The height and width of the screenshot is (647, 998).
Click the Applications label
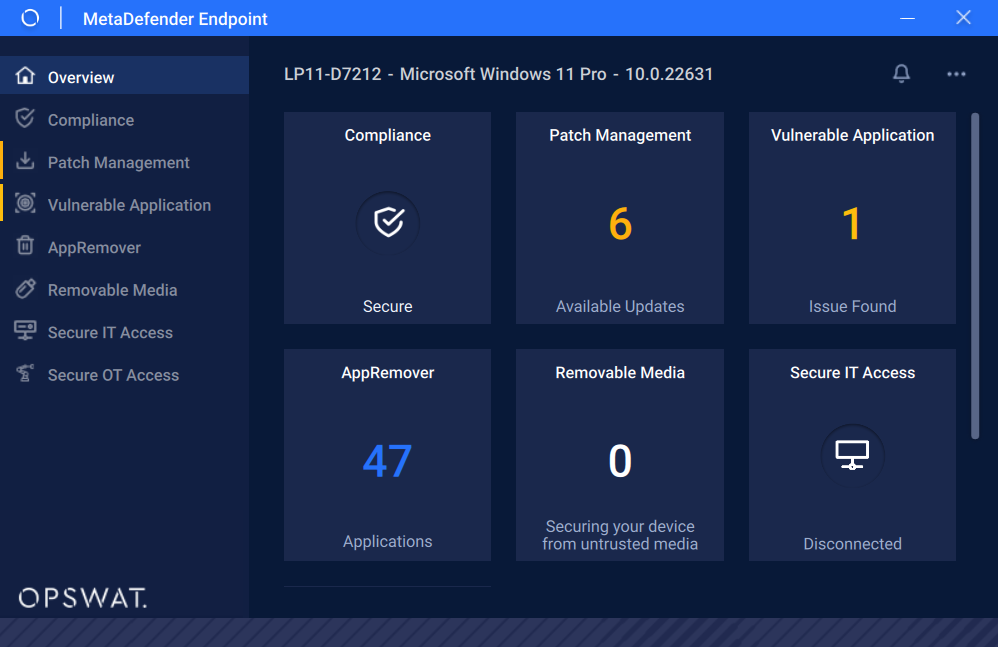388,542
